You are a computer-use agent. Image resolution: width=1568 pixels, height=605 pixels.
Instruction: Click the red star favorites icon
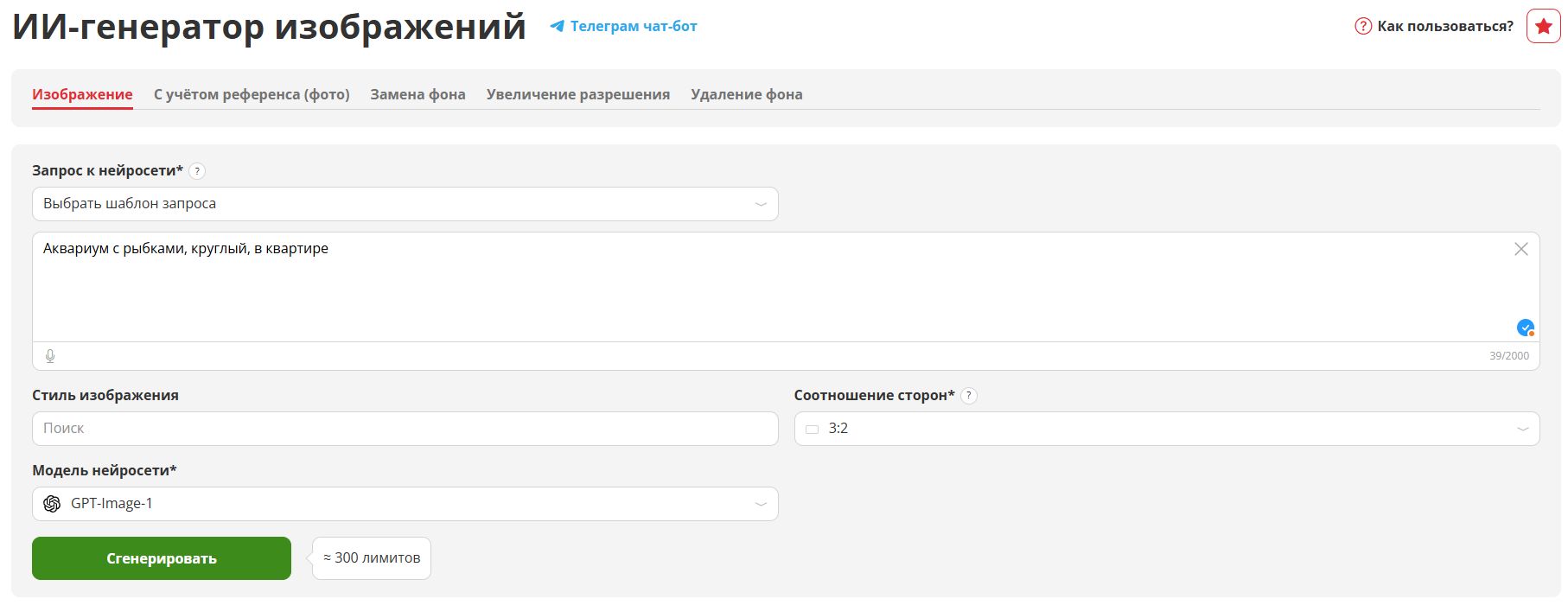tap(1543, 26)
